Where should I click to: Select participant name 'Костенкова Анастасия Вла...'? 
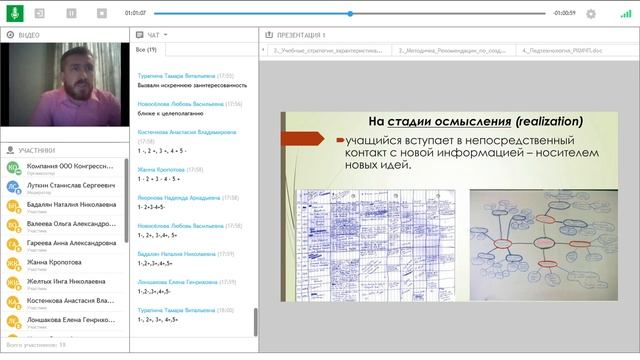pos(71,300)
